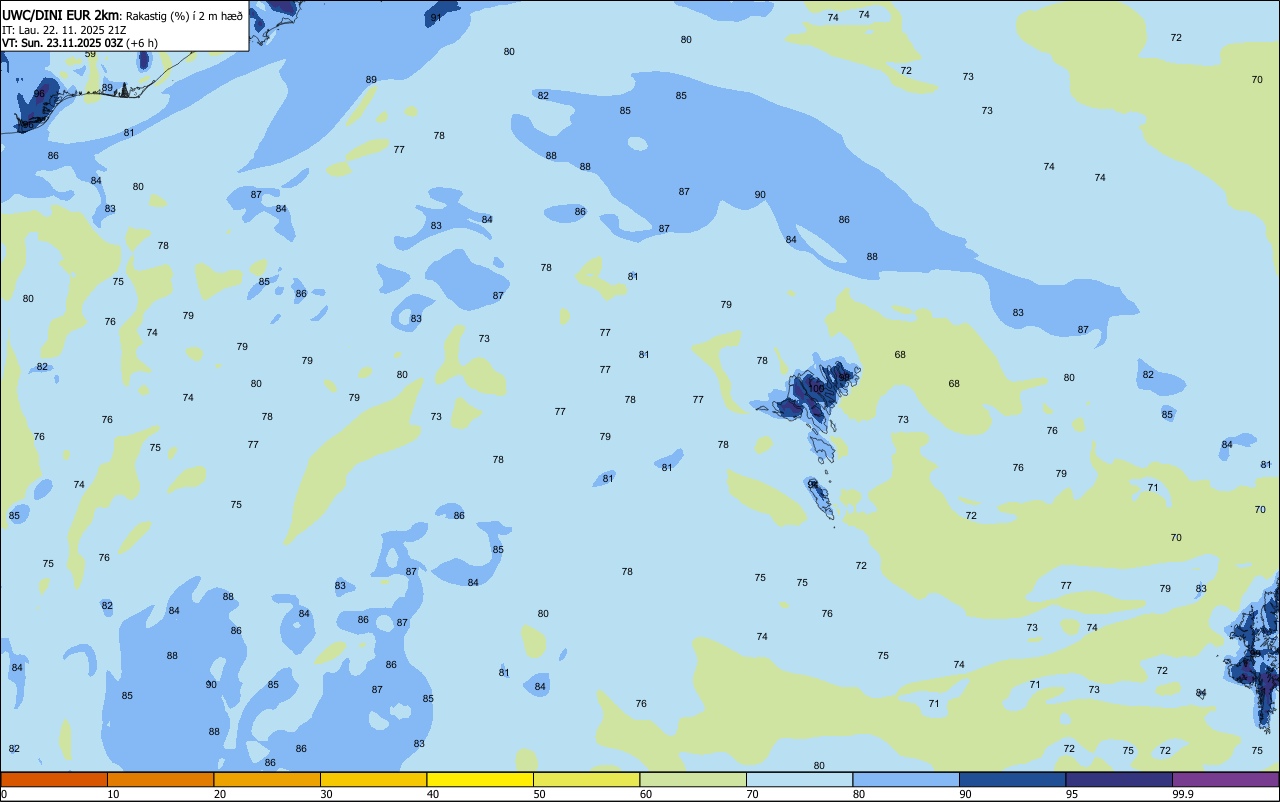Click the 95–99.9 navy legend swatch
The image size is (1280, 802).
coord(1119,779)
